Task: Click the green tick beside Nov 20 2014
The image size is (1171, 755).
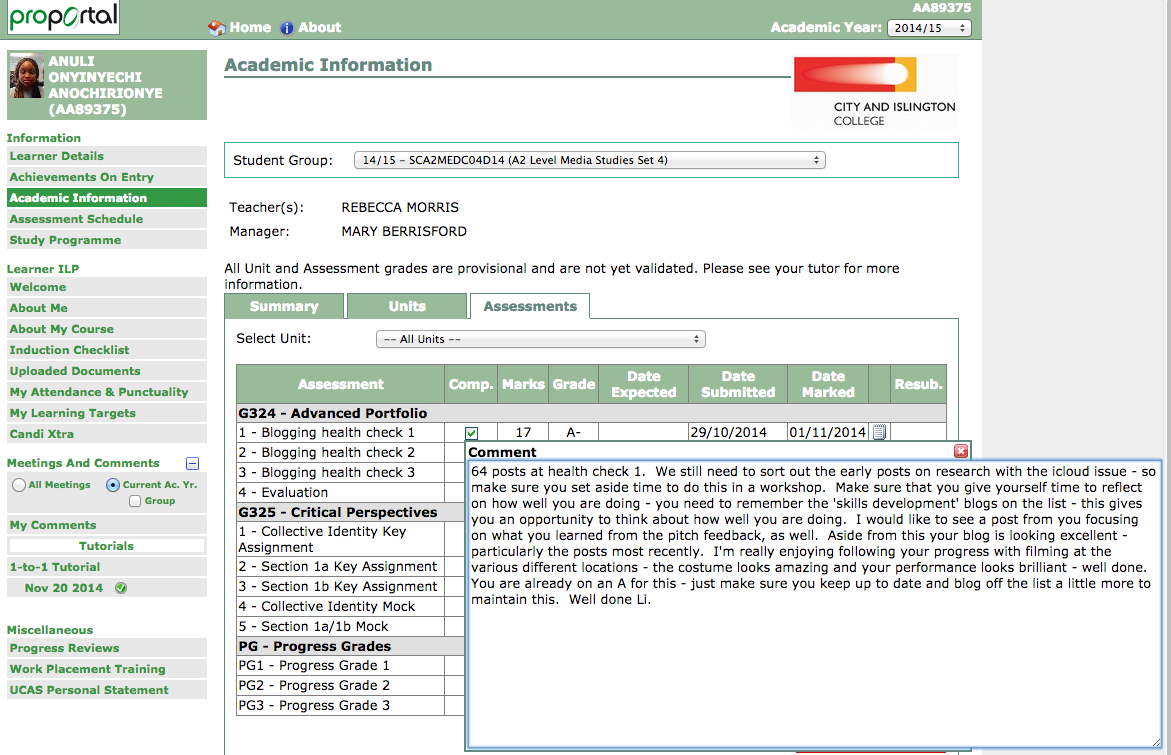Action: (121, 588)
